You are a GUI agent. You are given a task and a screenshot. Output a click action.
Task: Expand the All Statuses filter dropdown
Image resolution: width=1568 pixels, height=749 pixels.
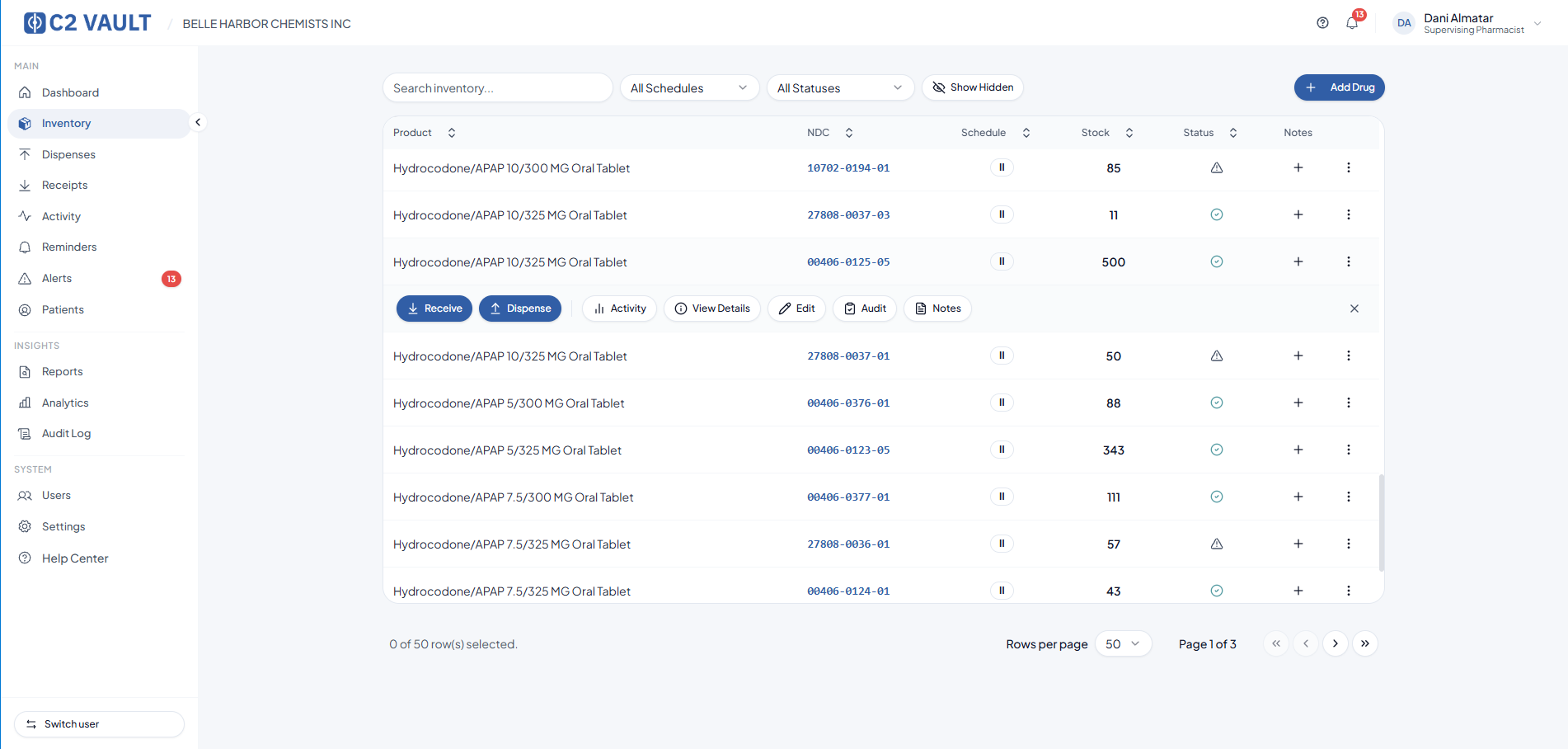(x=839, y=88)
